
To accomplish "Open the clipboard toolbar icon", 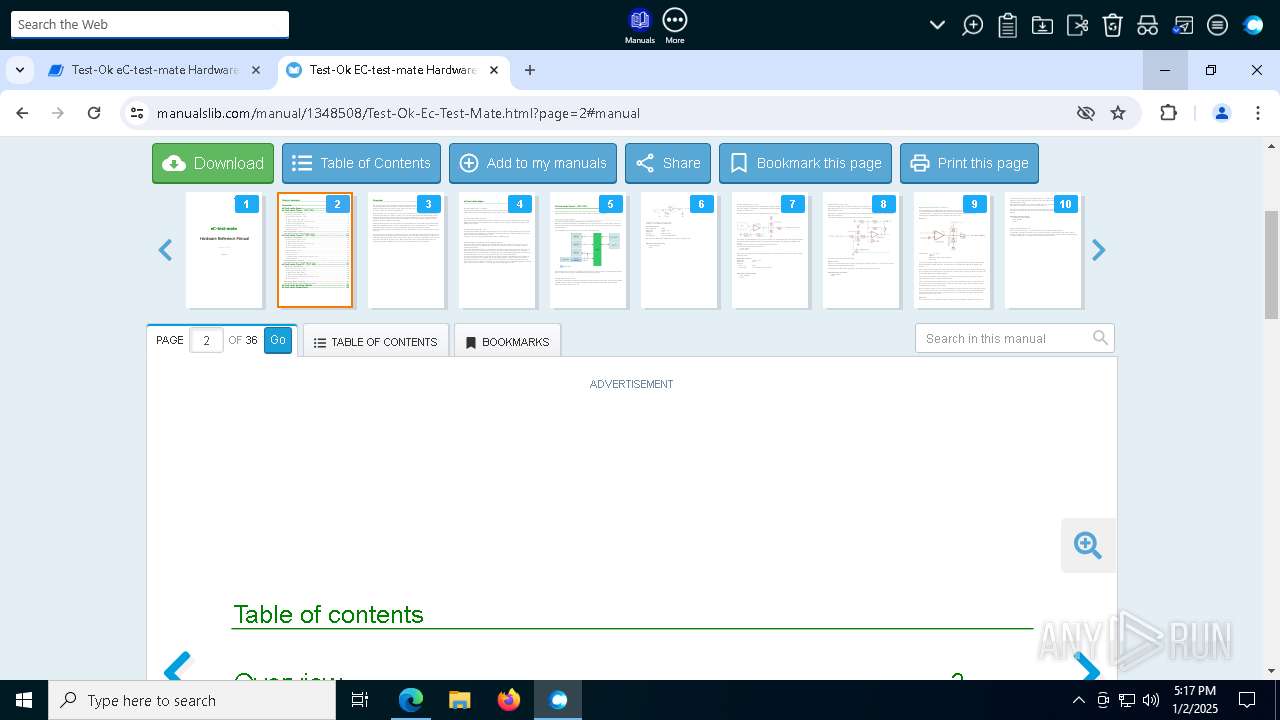I will (1007, 25).
